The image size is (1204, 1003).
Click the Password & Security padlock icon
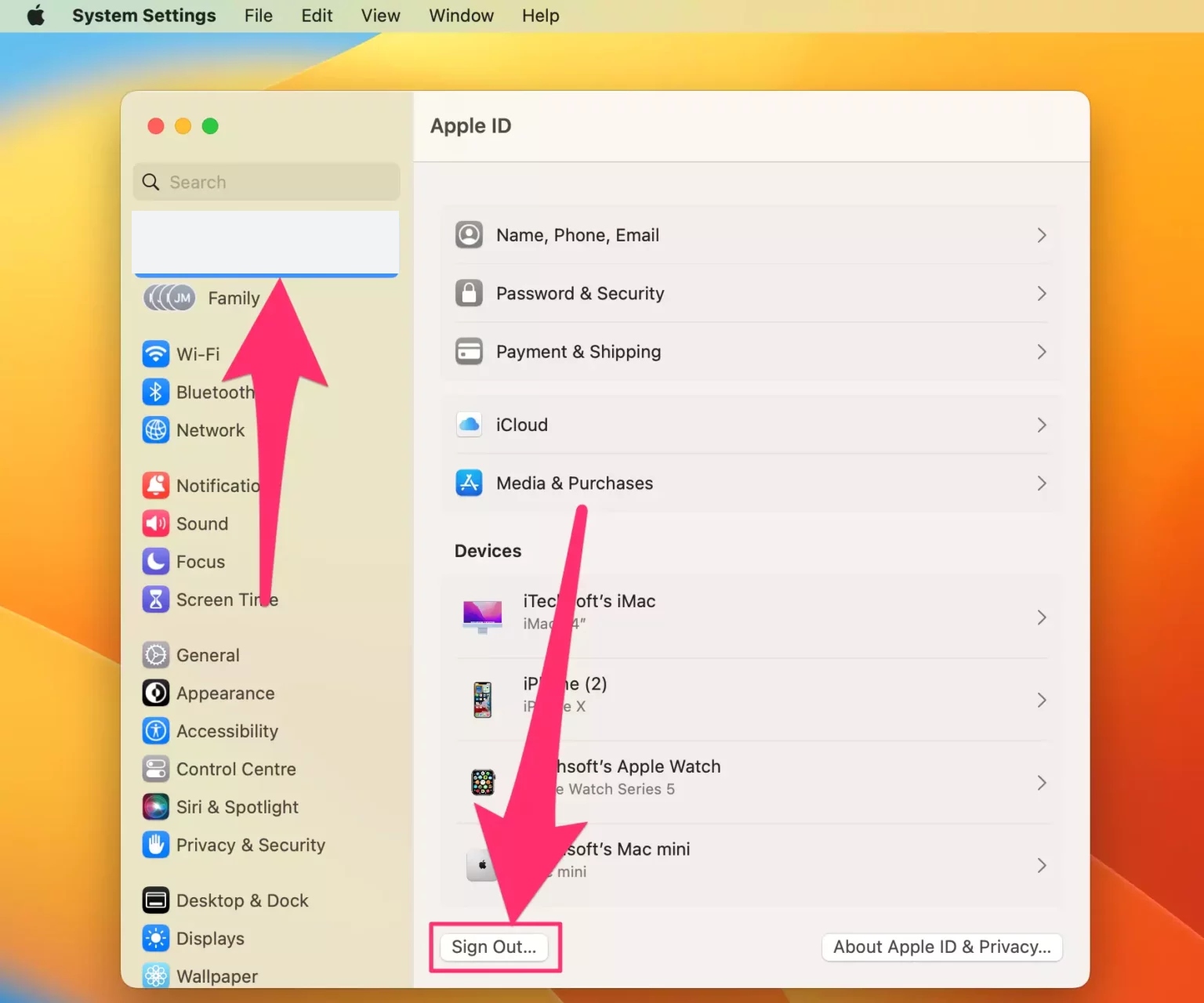(x=469, y=293)
